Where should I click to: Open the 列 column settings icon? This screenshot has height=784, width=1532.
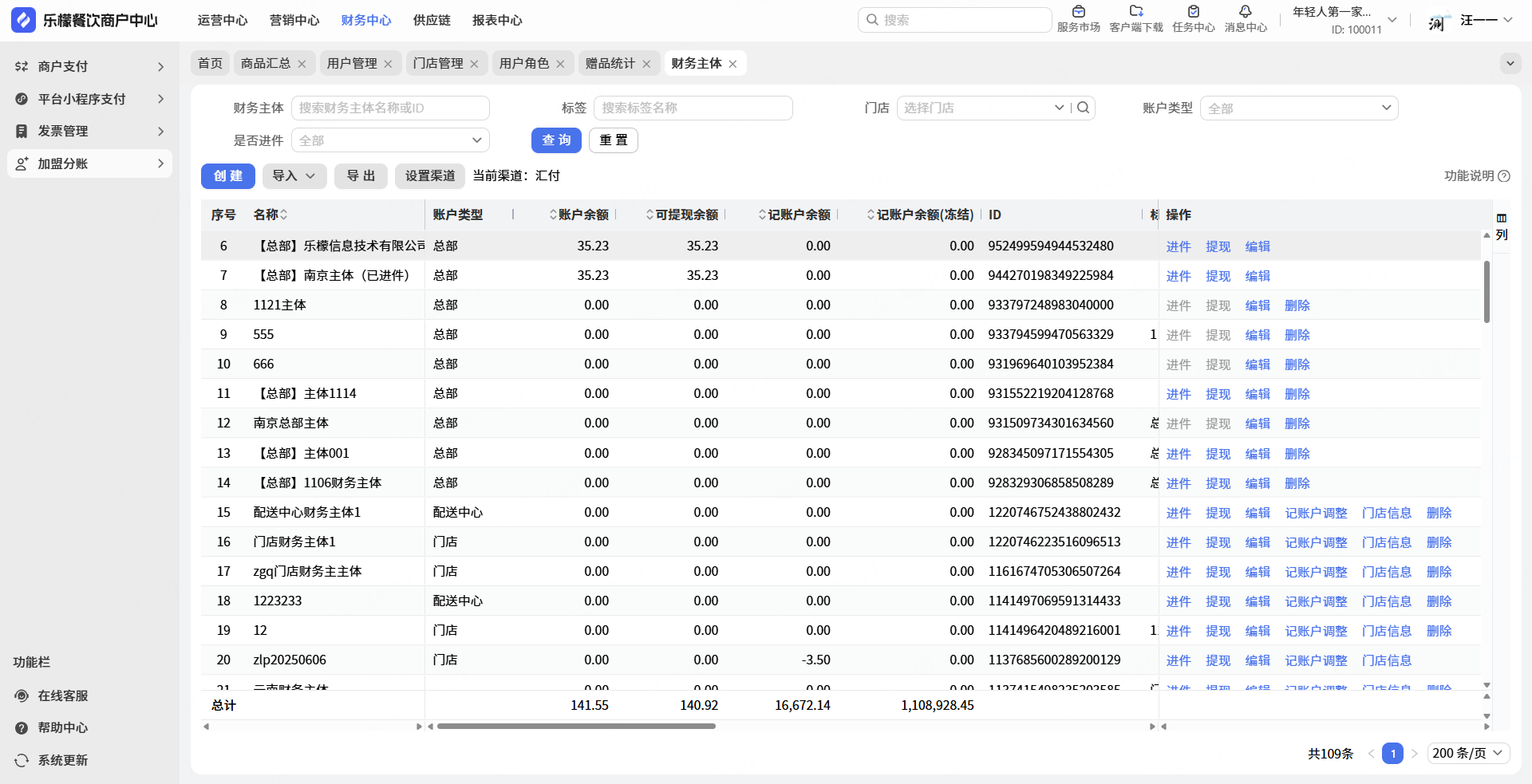point(1502,219)
